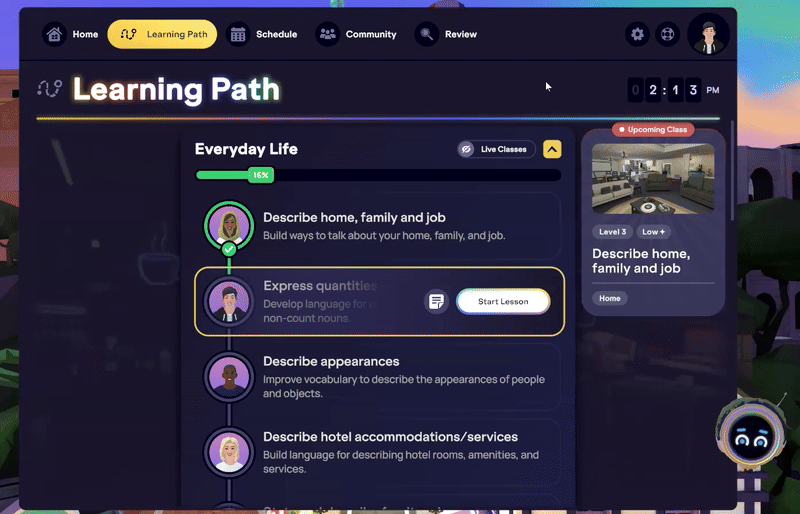Open the user profile avatar
Screen dimensions: 800x514
tap(708, 34)
